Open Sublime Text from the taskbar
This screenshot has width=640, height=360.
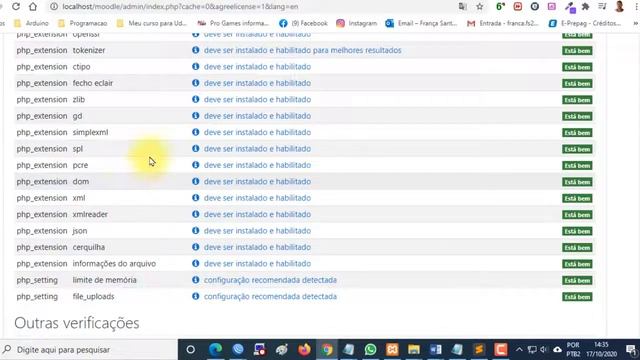[479, 350]
